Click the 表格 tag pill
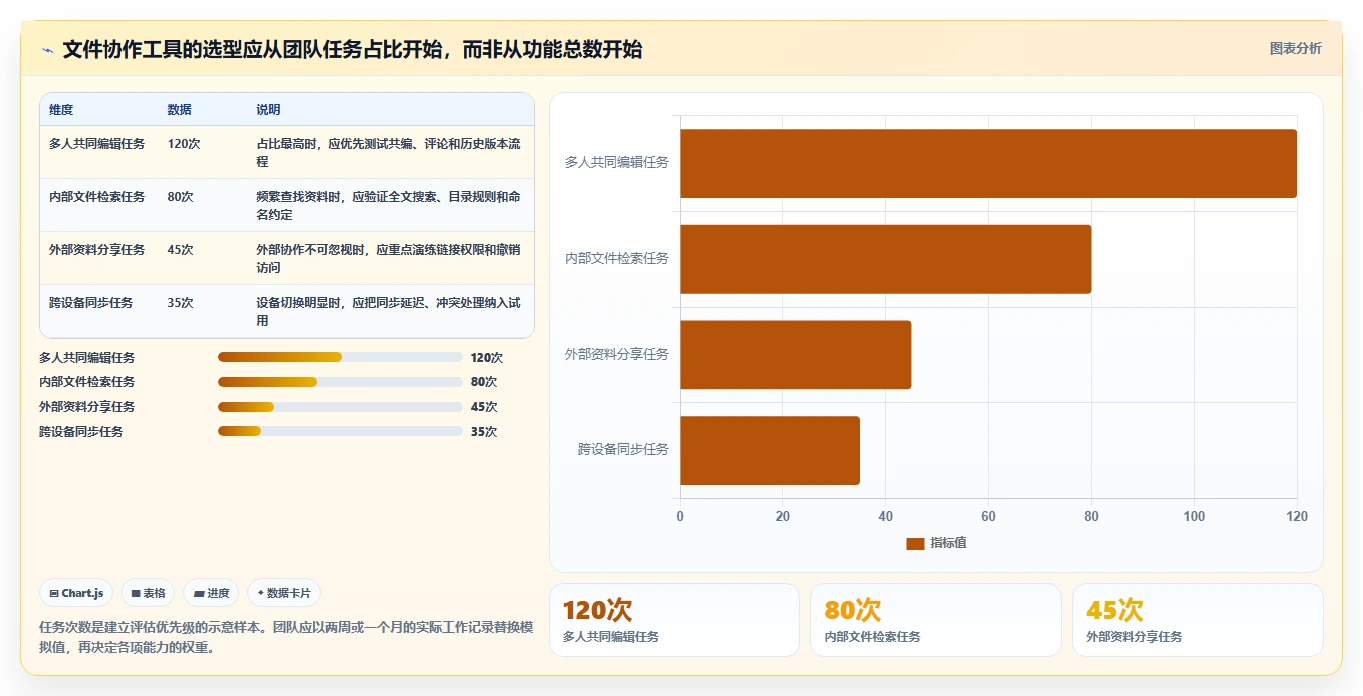1363x696 pixels. 148,593
